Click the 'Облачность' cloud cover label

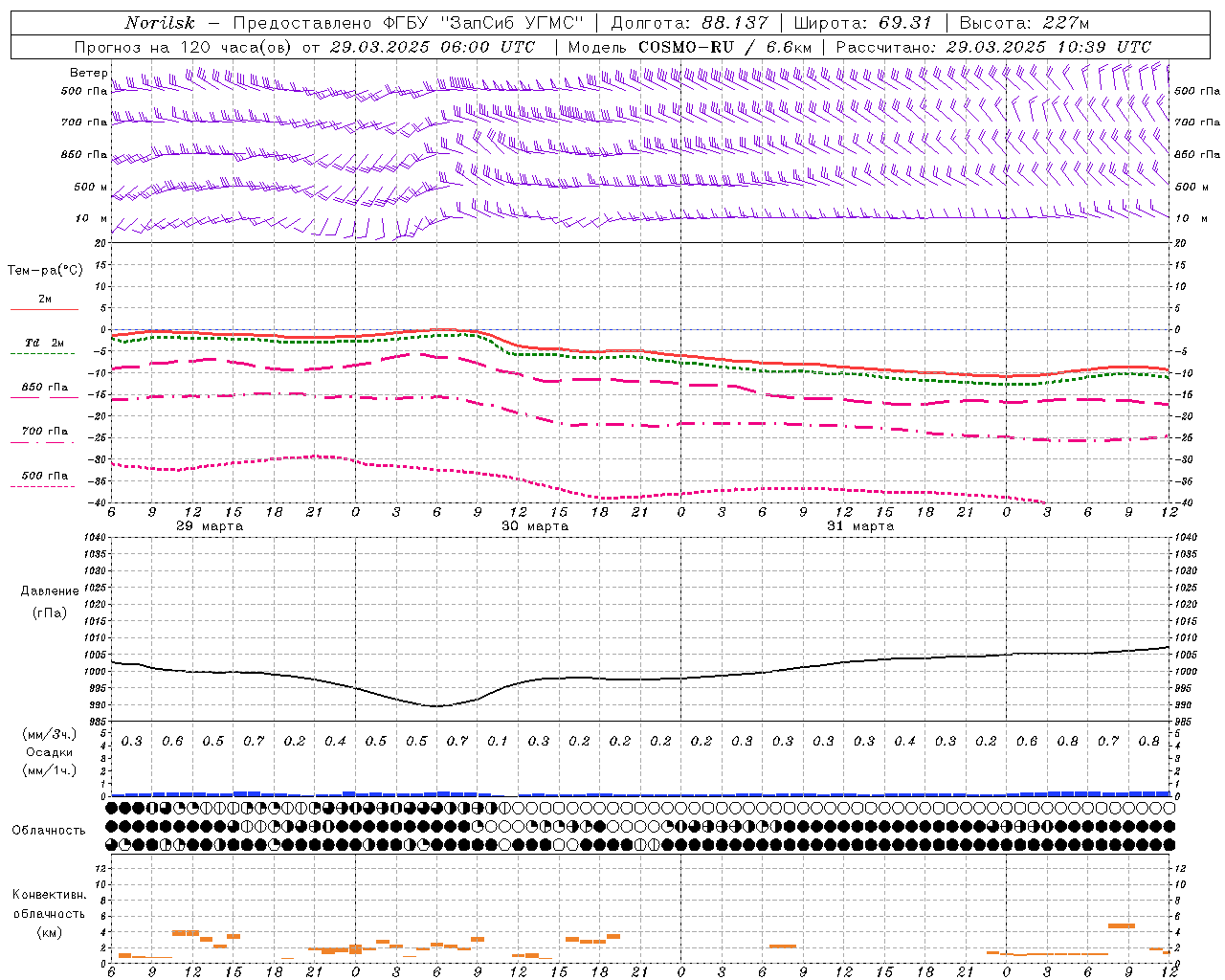(x=49, y=830)
